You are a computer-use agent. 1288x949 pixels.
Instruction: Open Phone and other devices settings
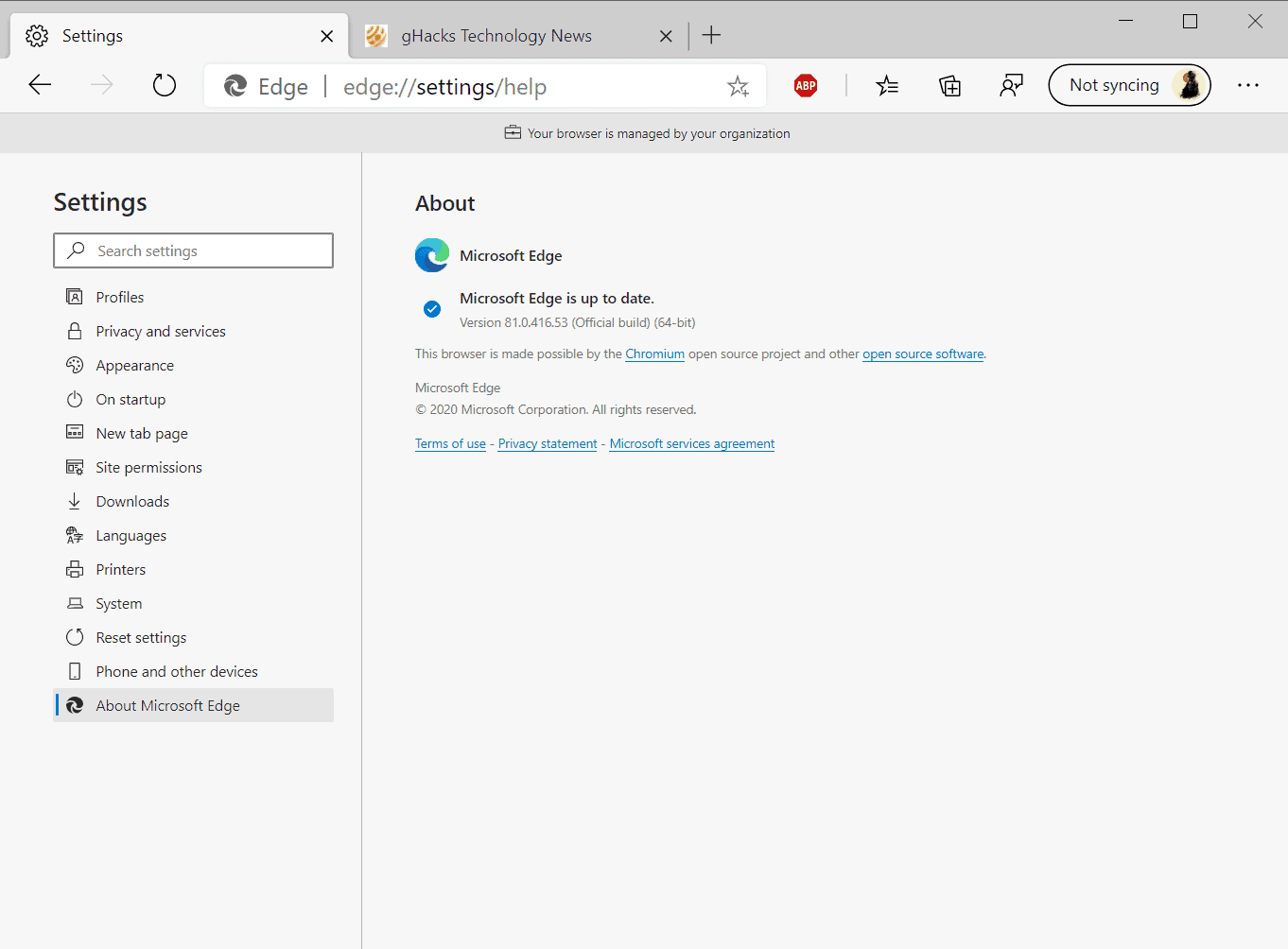[194, 671]
